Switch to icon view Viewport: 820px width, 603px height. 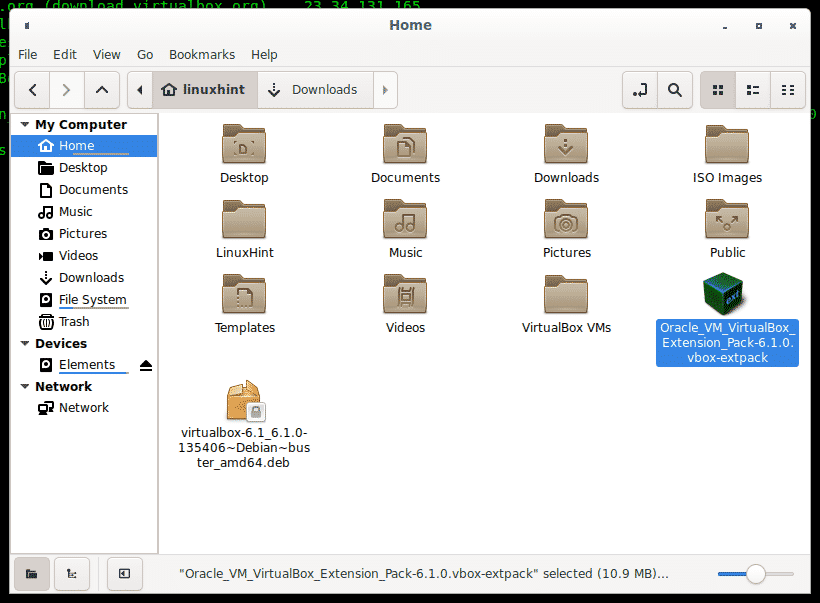pyautogui.click(x=718, y=90)
